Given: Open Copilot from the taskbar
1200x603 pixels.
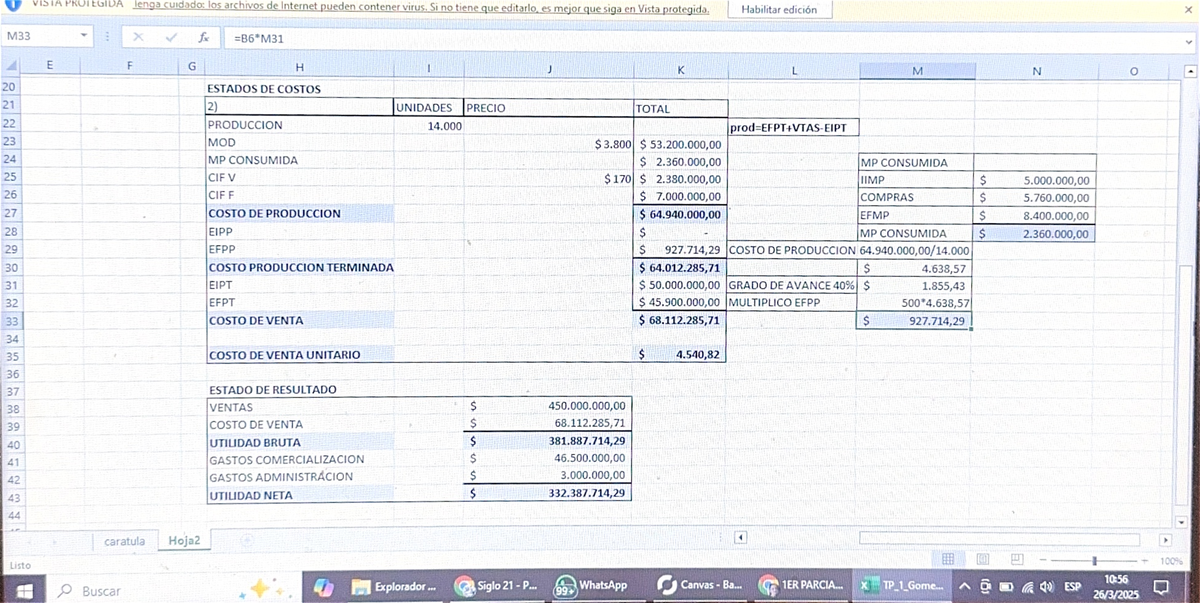Looking at the screenshot, I should (x=324, y=586).
